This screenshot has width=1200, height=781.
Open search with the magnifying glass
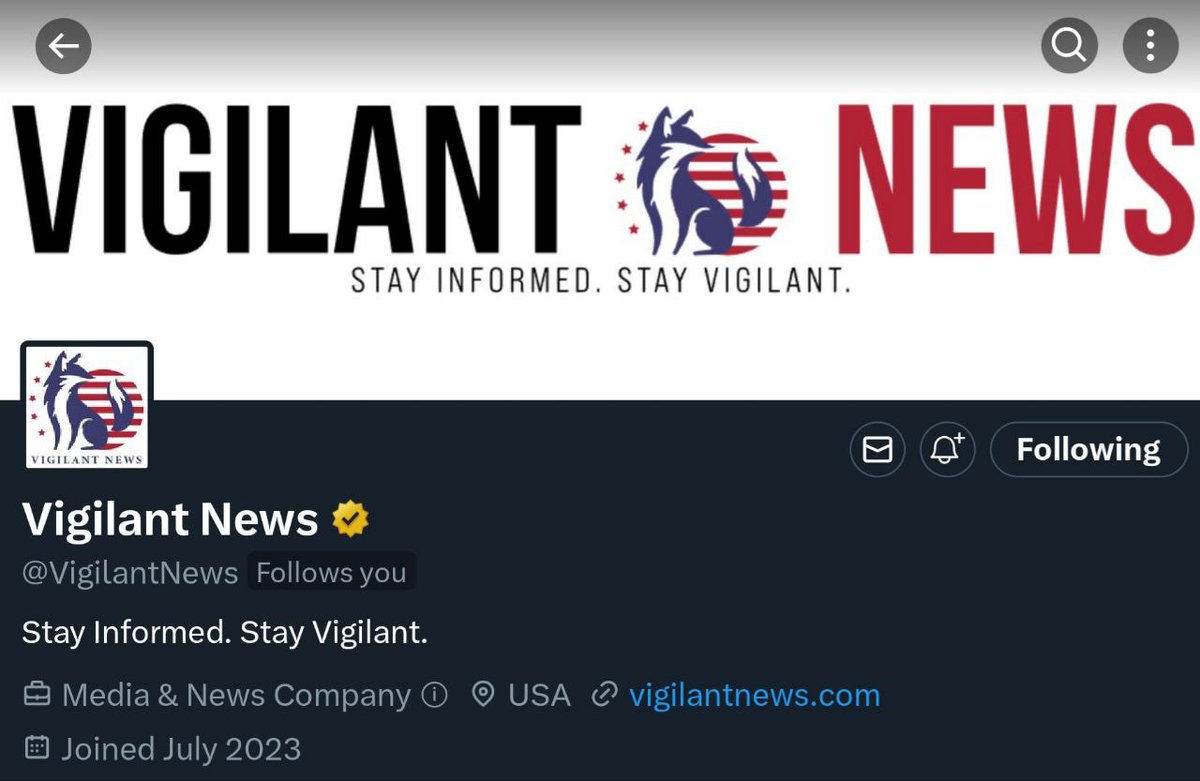[1069, 46]
